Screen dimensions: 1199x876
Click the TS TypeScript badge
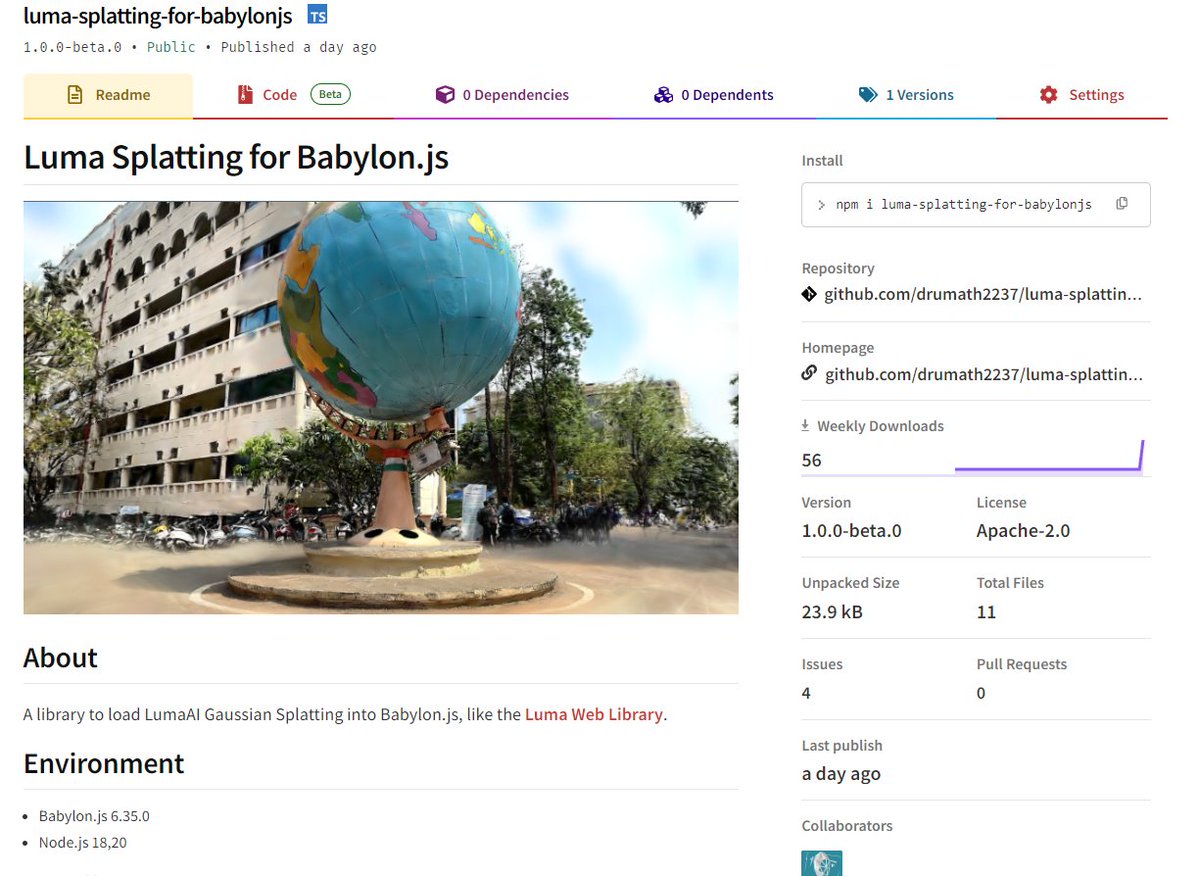(x=316, y=14)
